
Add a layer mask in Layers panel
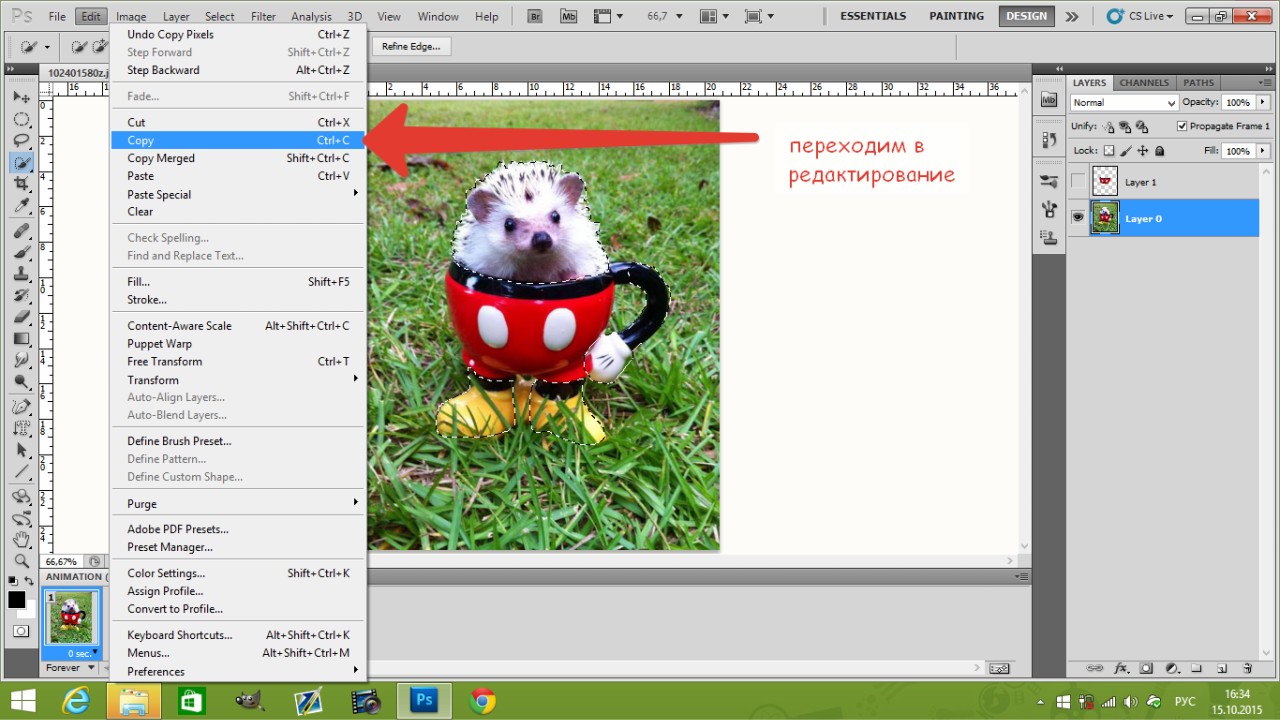[x=1146, y=668]
